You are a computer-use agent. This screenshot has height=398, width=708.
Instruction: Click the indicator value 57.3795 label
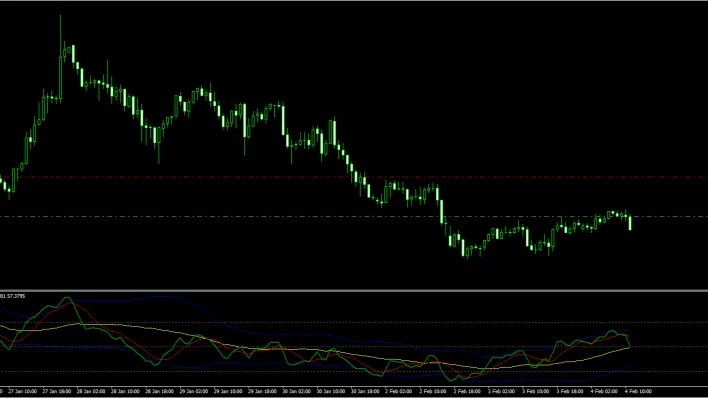coord(16,296)
